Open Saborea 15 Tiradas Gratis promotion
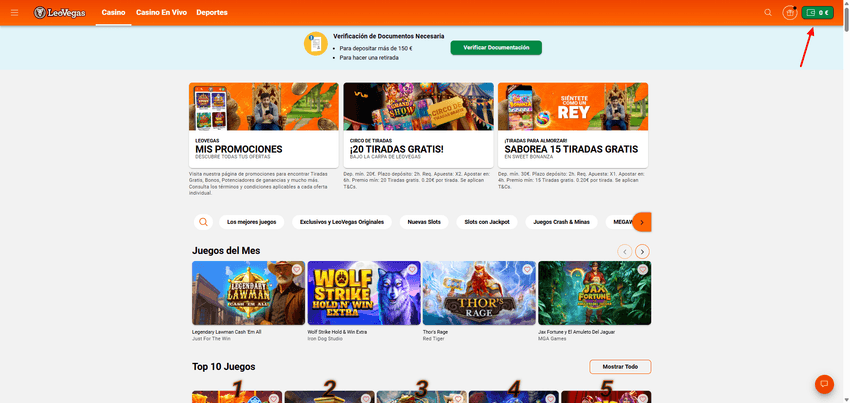The width and height of the screenshot is (850, 403). (x=573, y=125)
